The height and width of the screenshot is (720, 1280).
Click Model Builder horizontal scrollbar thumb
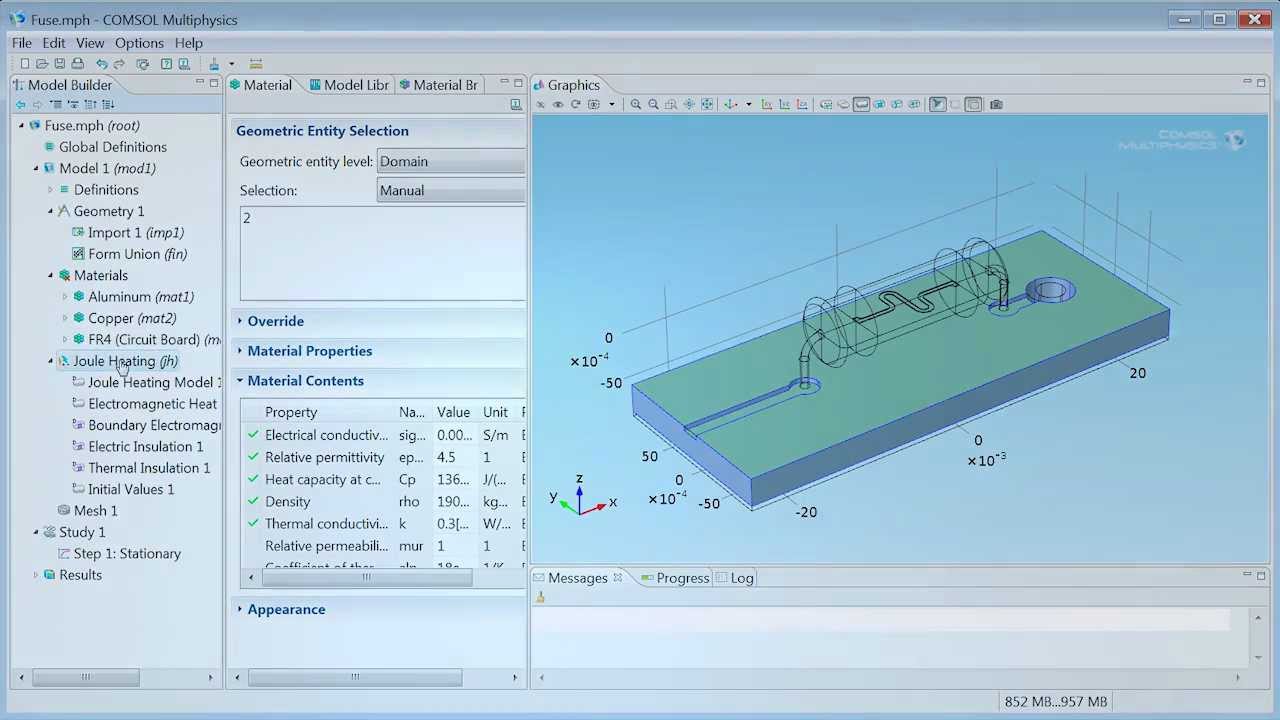click(x=85, y=678)
